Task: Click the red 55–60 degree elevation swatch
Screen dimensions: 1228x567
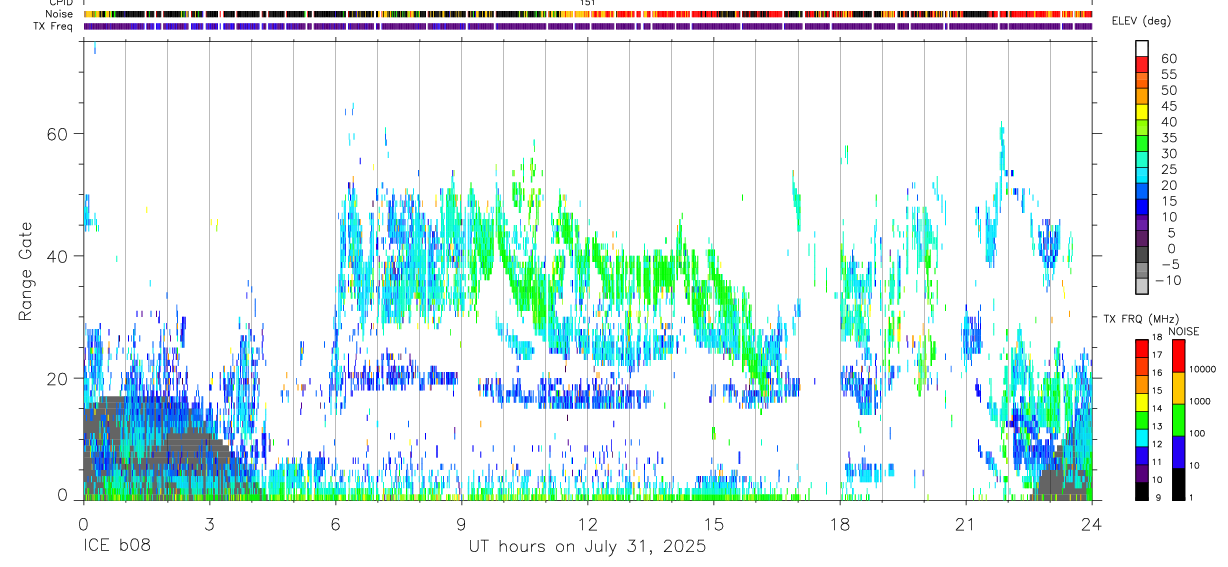Action: pyautogui.click(x=1142, y=65)
